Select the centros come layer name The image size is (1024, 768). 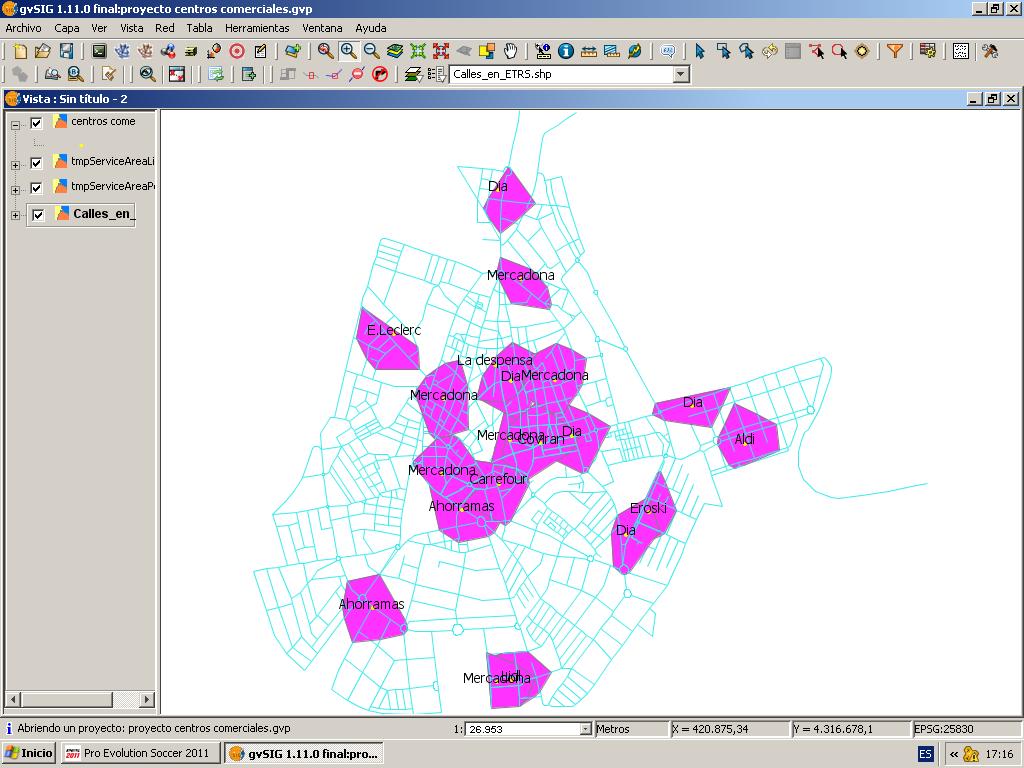[103, 121]
